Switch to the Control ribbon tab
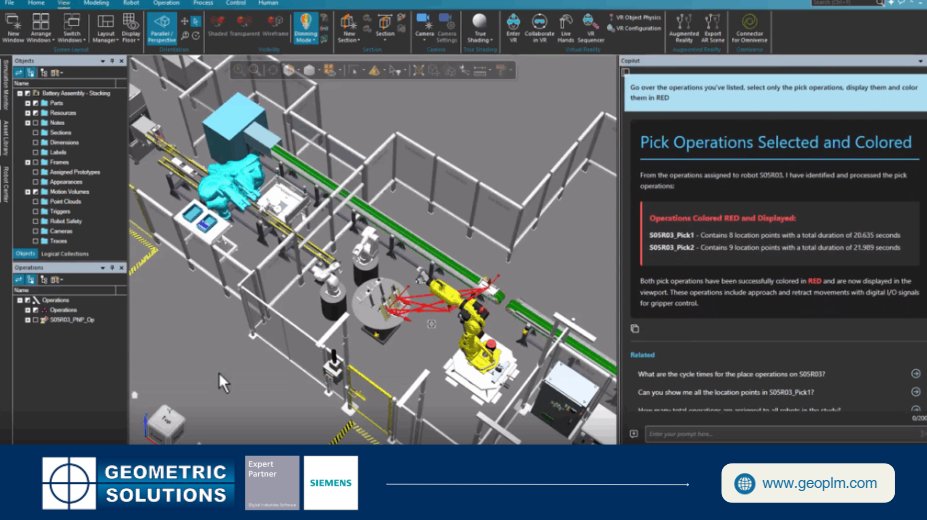This screenshot has width=927, height=520. pos(235,3)
